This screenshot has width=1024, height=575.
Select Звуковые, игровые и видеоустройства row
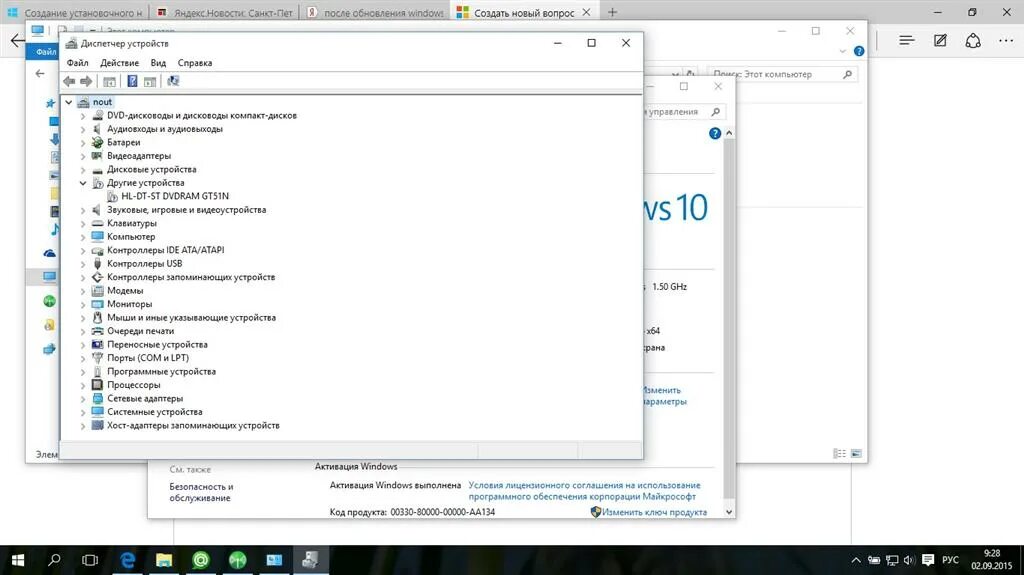click(x=186, y=210)
